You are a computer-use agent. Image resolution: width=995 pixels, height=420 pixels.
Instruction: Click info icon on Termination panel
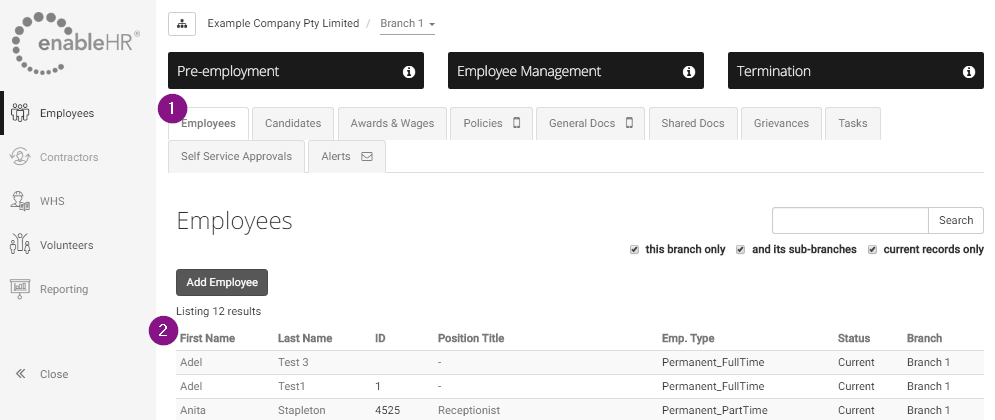pyautogui.click(x=968, y=72)
